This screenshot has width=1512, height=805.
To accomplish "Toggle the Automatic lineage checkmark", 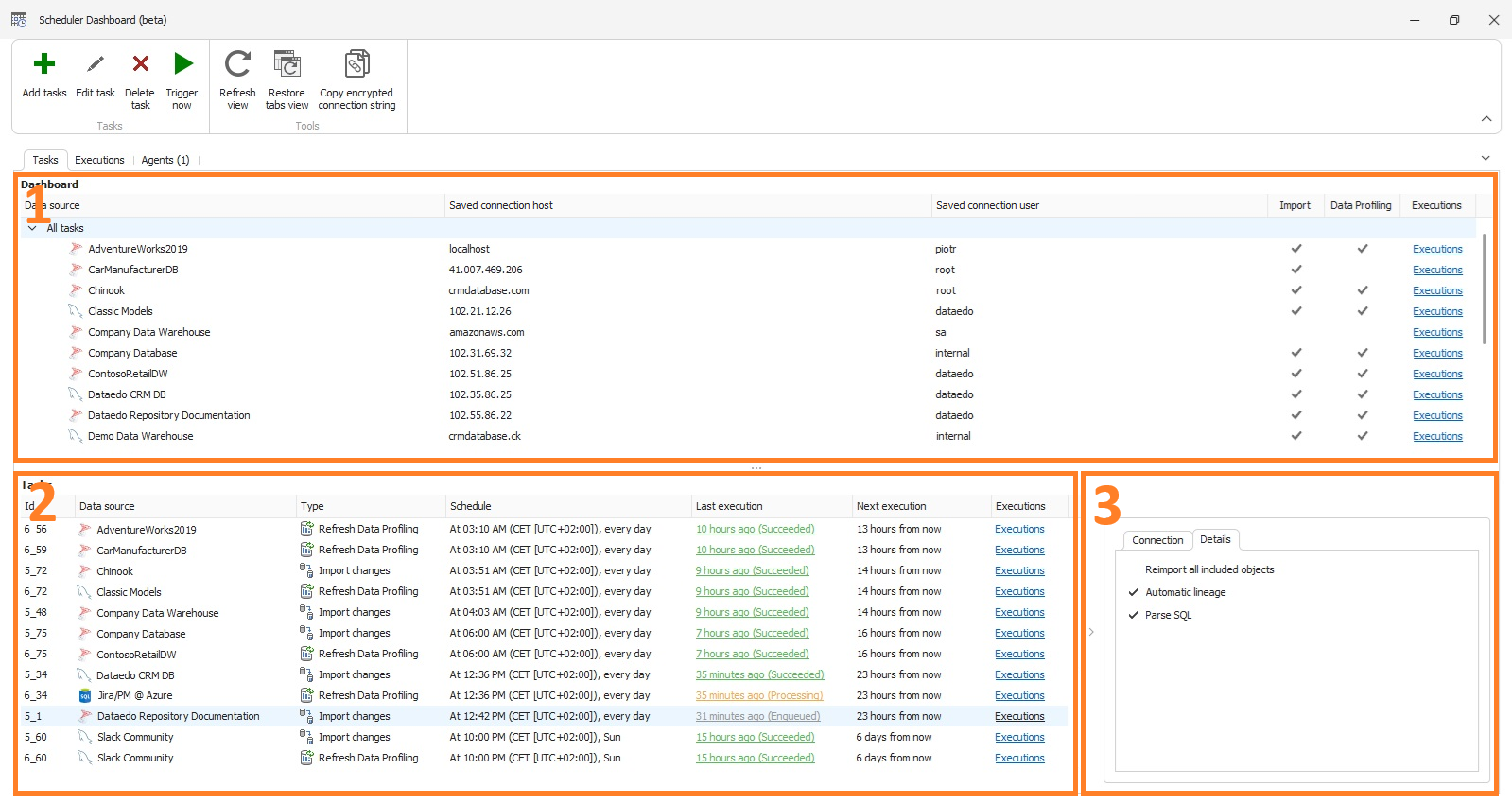I will [x=1133, y=592].
